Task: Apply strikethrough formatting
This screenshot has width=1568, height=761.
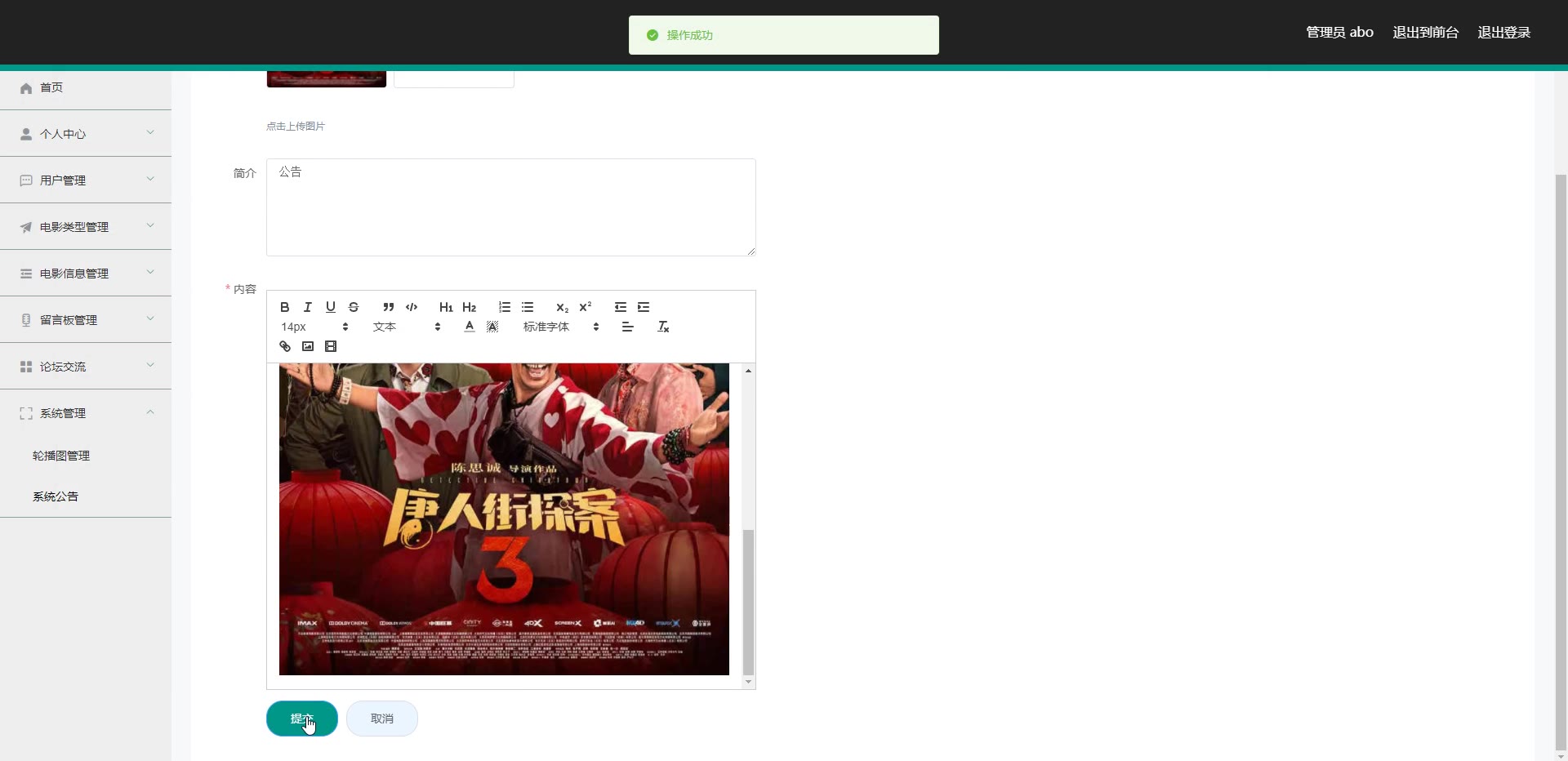Action: coord(353,307)
